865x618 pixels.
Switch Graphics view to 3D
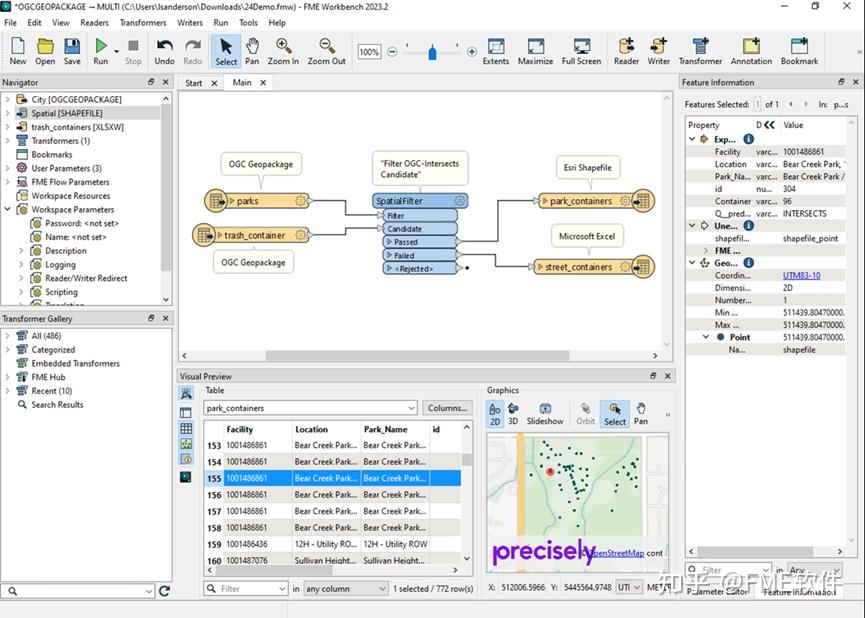tap(513, 413)
